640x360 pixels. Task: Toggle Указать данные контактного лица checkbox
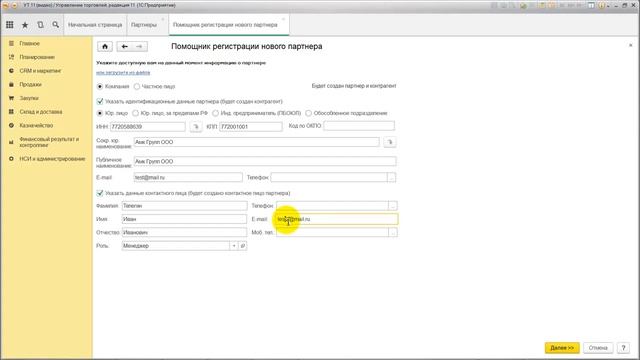tap(100, 193)
